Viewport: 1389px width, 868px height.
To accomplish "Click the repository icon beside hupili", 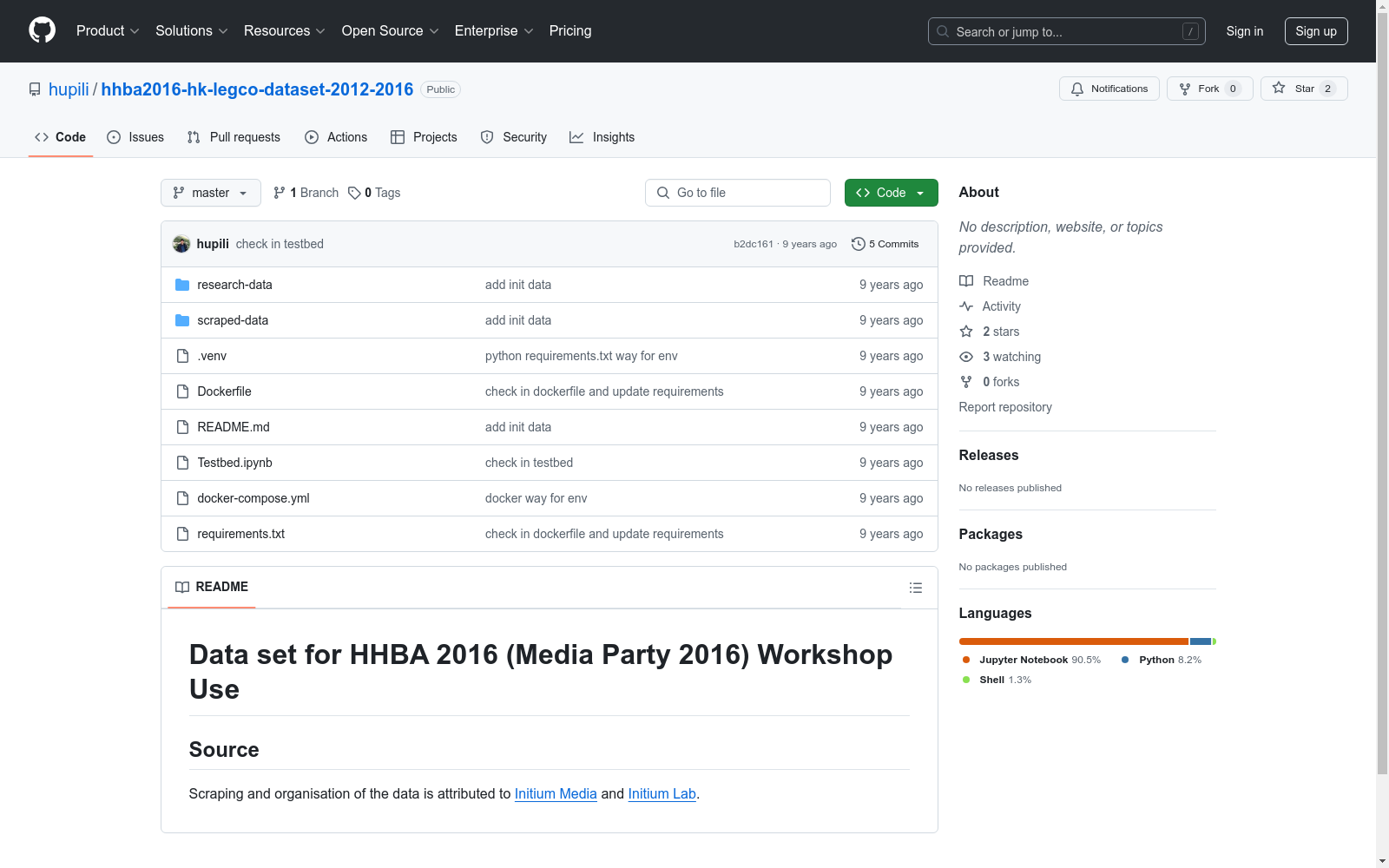I will [x=35, y=89].
